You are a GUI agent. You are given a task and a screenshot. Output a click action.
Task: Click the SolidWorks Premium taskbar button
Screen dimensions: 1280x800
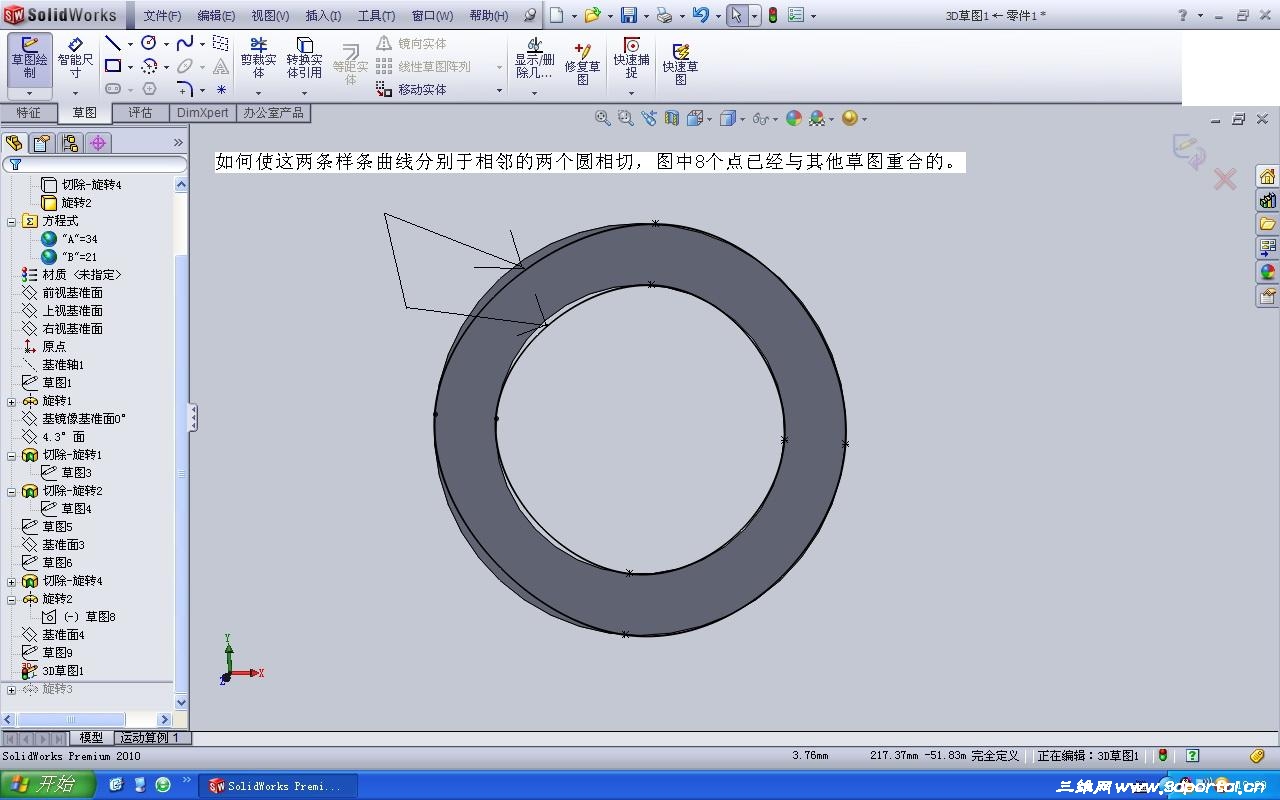coord(278,786)
